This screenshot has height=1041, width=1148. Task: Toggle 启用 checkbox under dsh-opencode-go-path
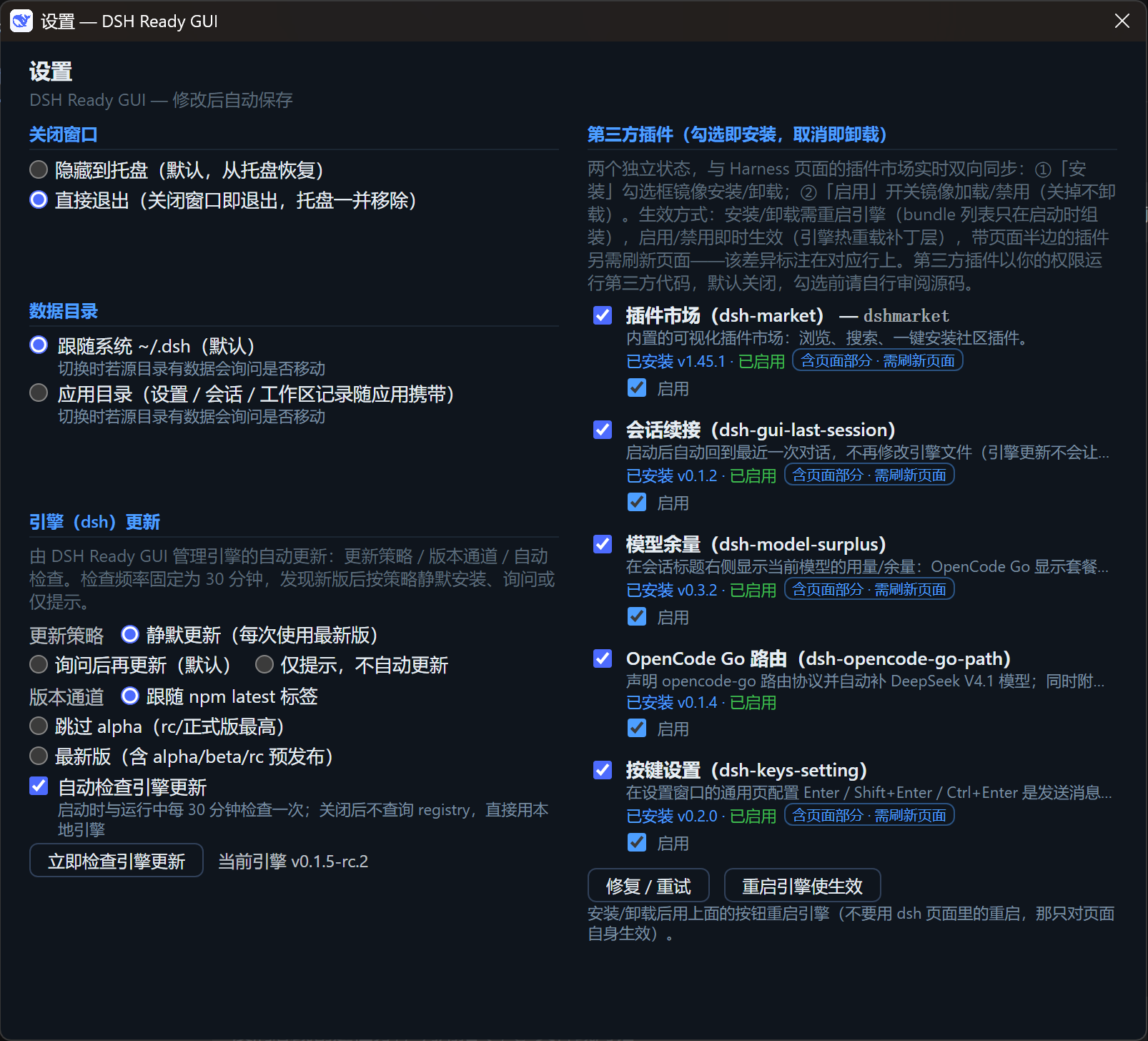click(637, 729)
